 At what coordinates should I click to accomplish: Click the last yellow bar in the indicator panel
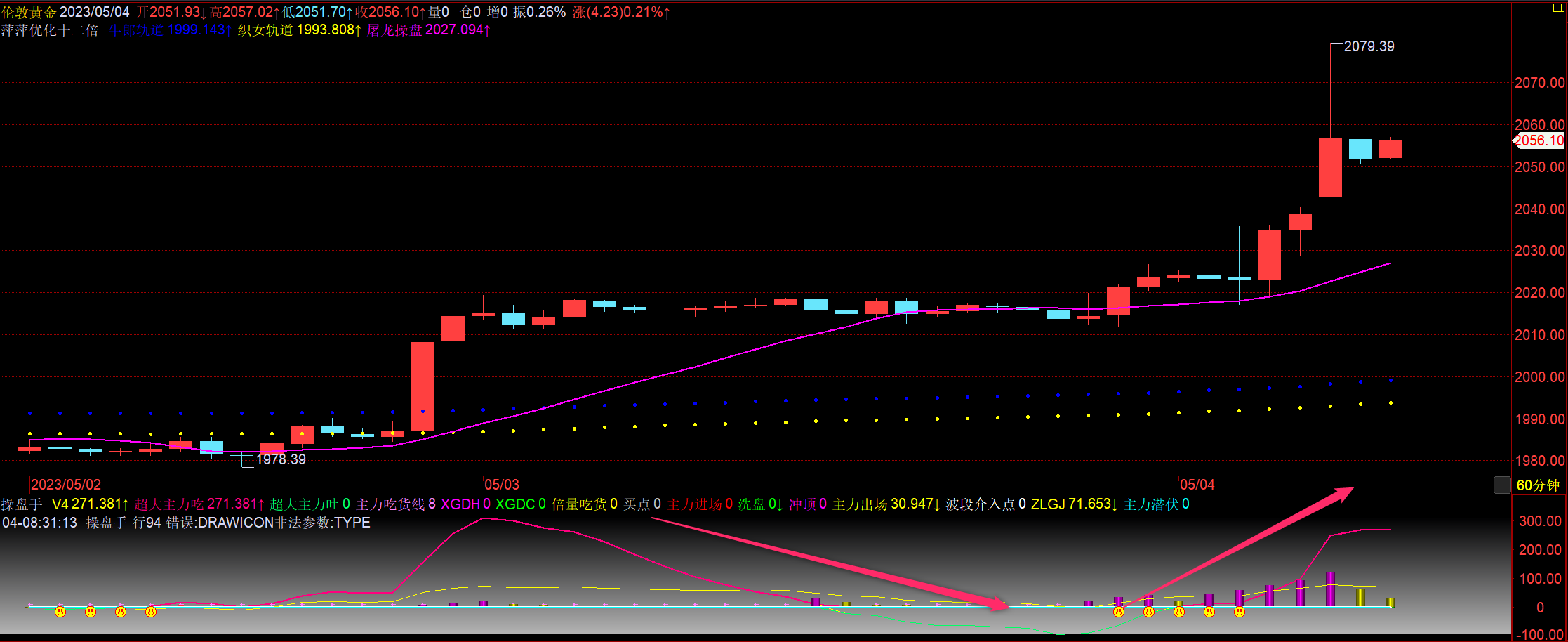pyautogui.click(x=1390, y=603)
